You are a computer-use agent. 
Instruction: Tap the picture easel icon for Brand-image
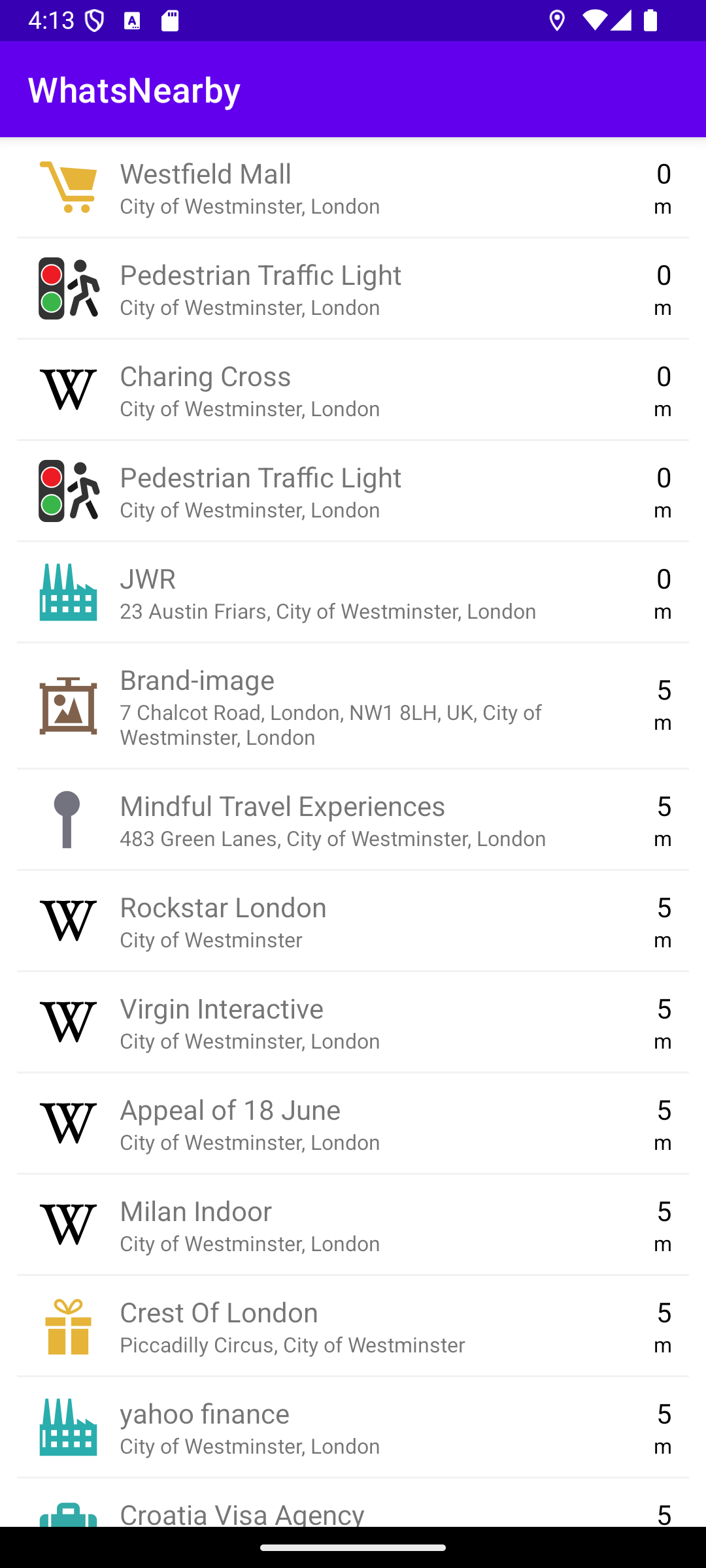point(68,706)
